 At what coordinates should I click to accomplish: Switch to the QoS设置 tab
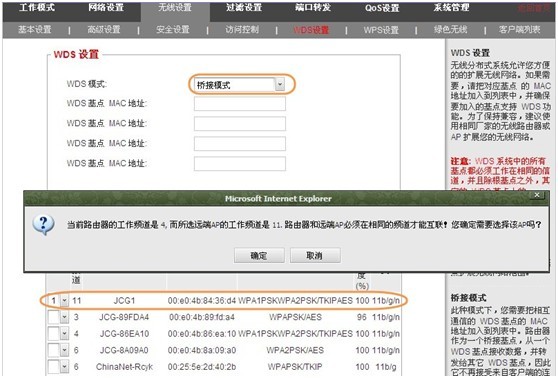point(382,7)
